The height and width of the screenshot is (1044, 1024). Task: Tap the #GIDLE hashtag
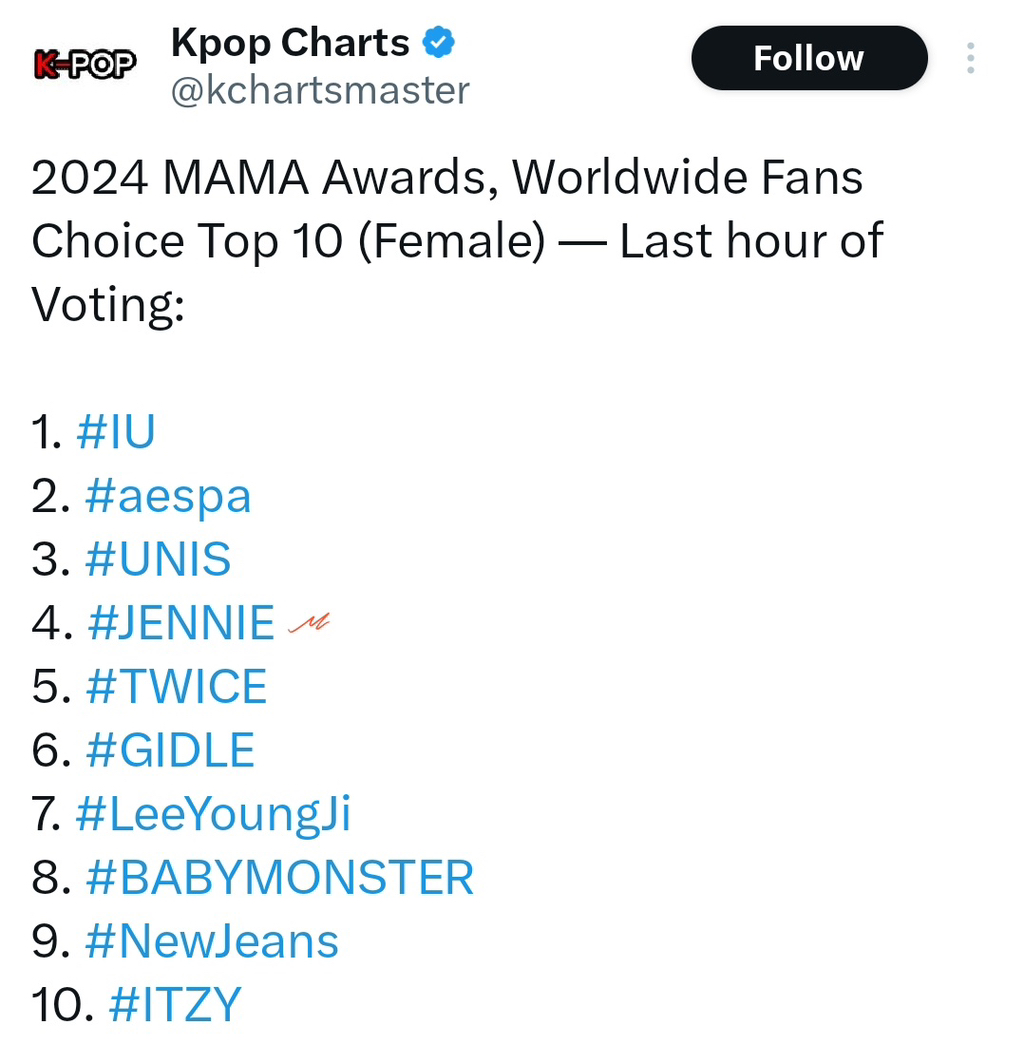point(170,750)
